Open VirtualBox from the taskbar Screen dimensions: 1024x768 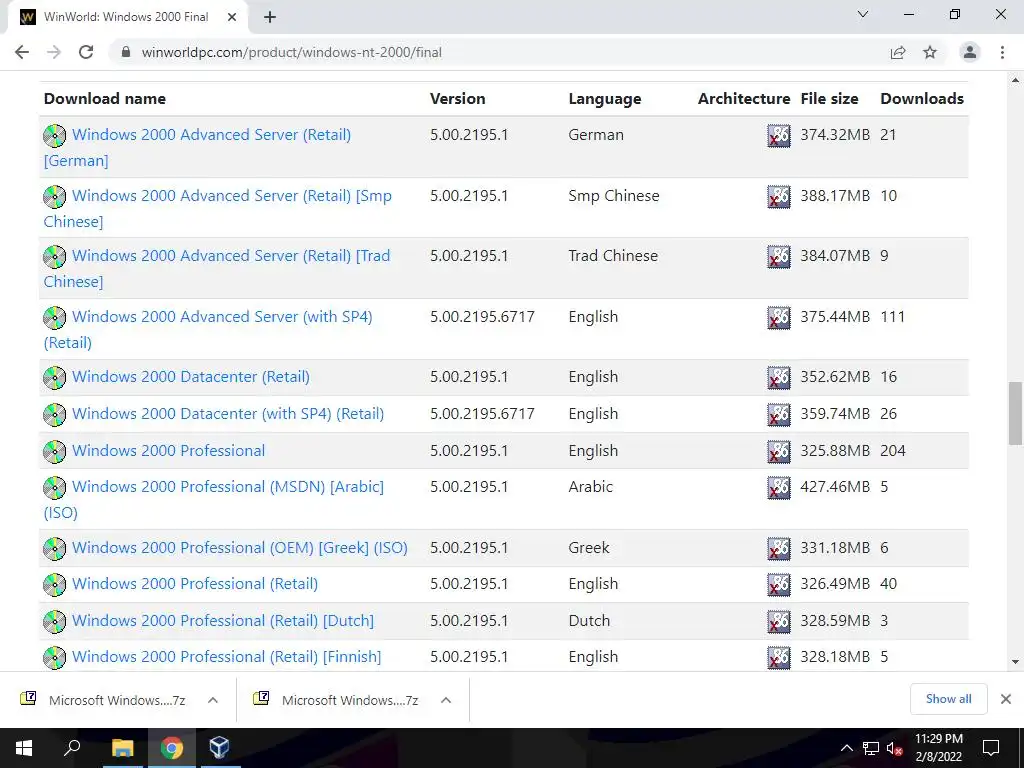click(219, 748)
